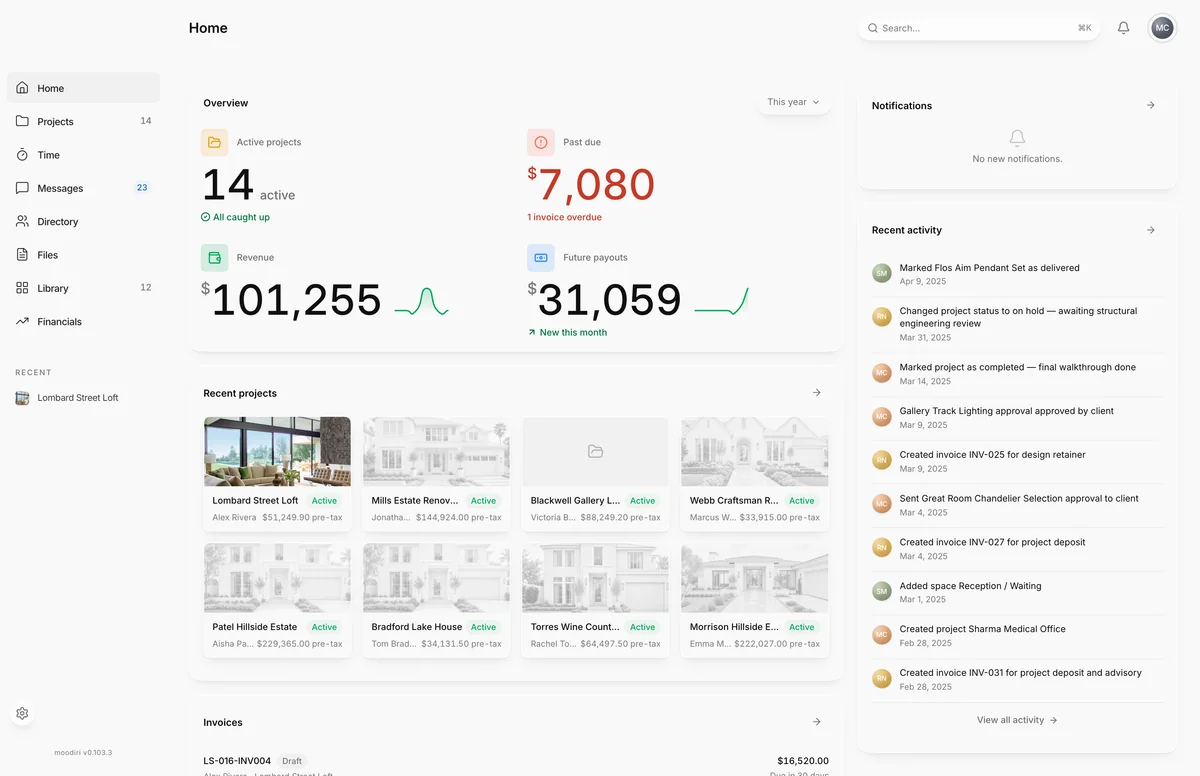Click the Messages unread count 23 badge
The image size is (1200, 776).
point(142,188)
